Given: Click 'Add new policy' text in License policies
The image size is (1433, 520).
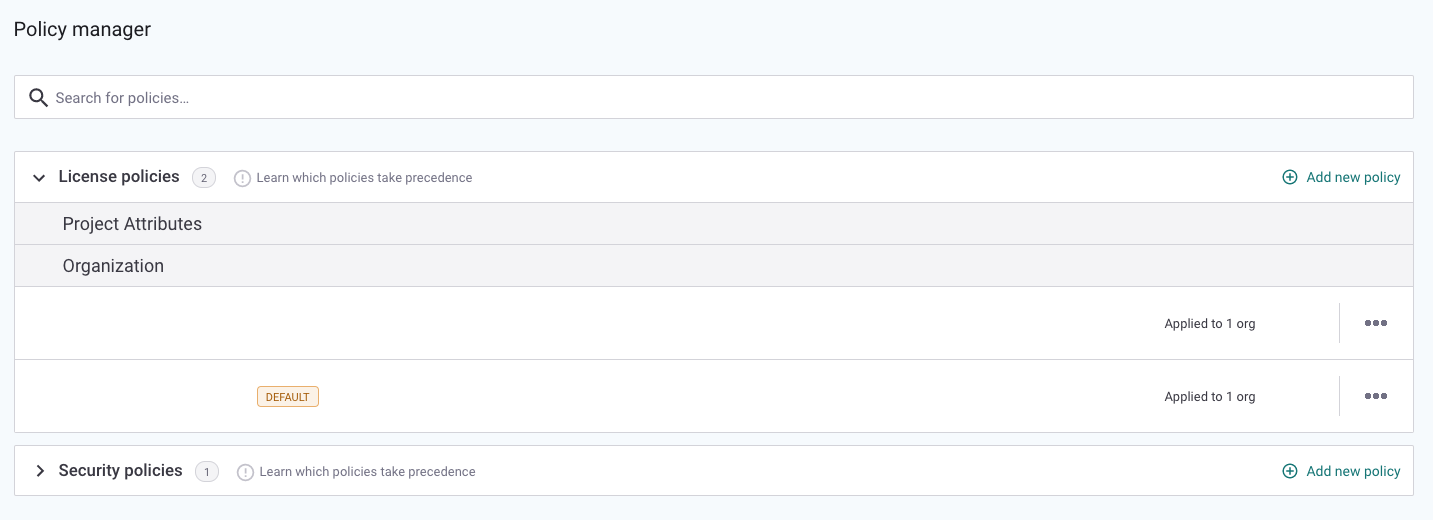Looking at the screenshot, I should 1353,177.
